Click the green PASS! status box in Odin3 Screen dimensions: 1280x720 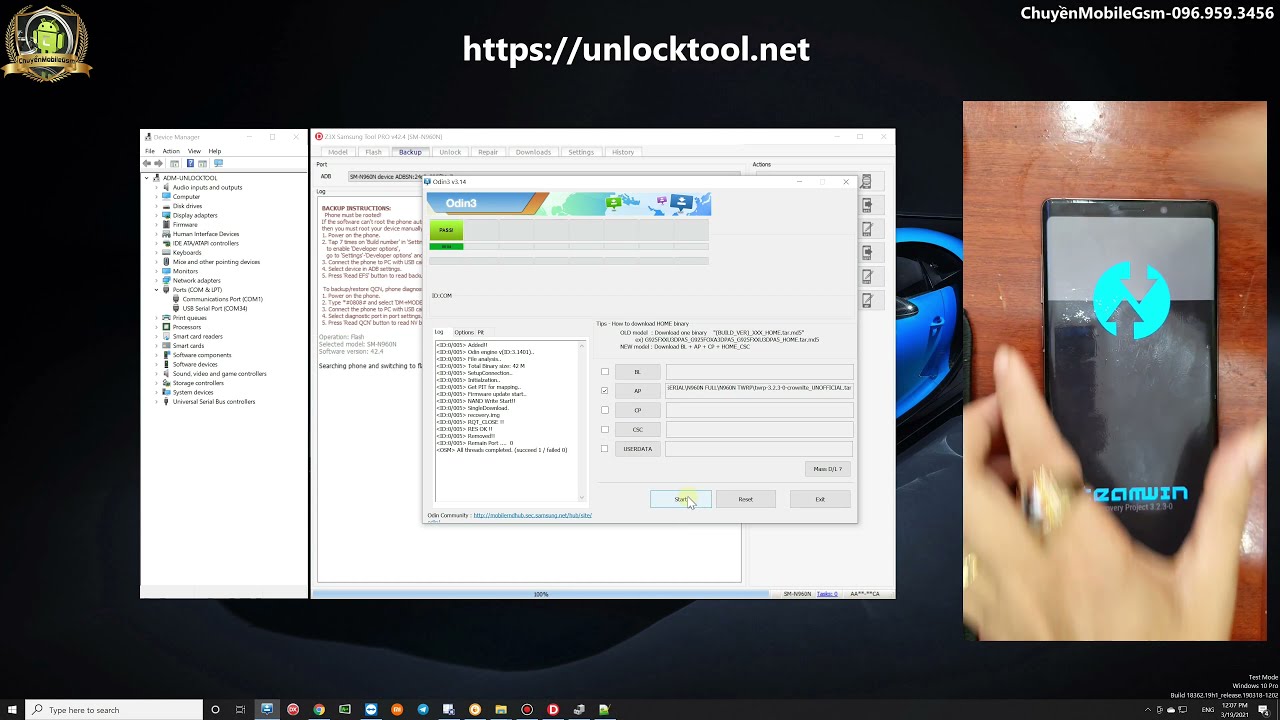coord(446,230)
